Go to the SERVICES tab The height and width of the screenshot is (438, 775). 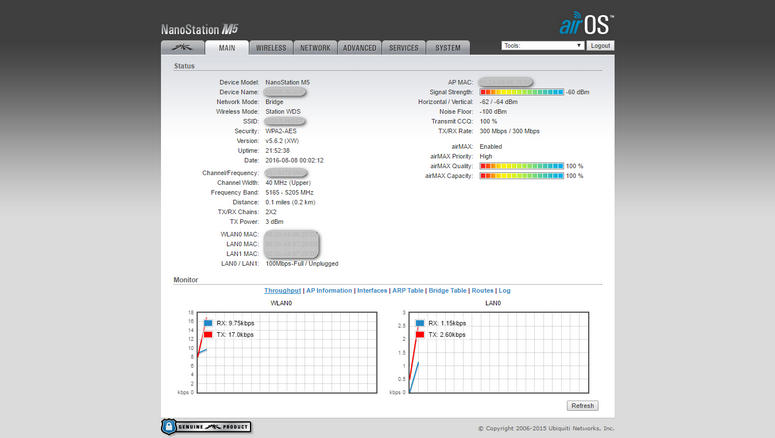click(x=404, y=48)
